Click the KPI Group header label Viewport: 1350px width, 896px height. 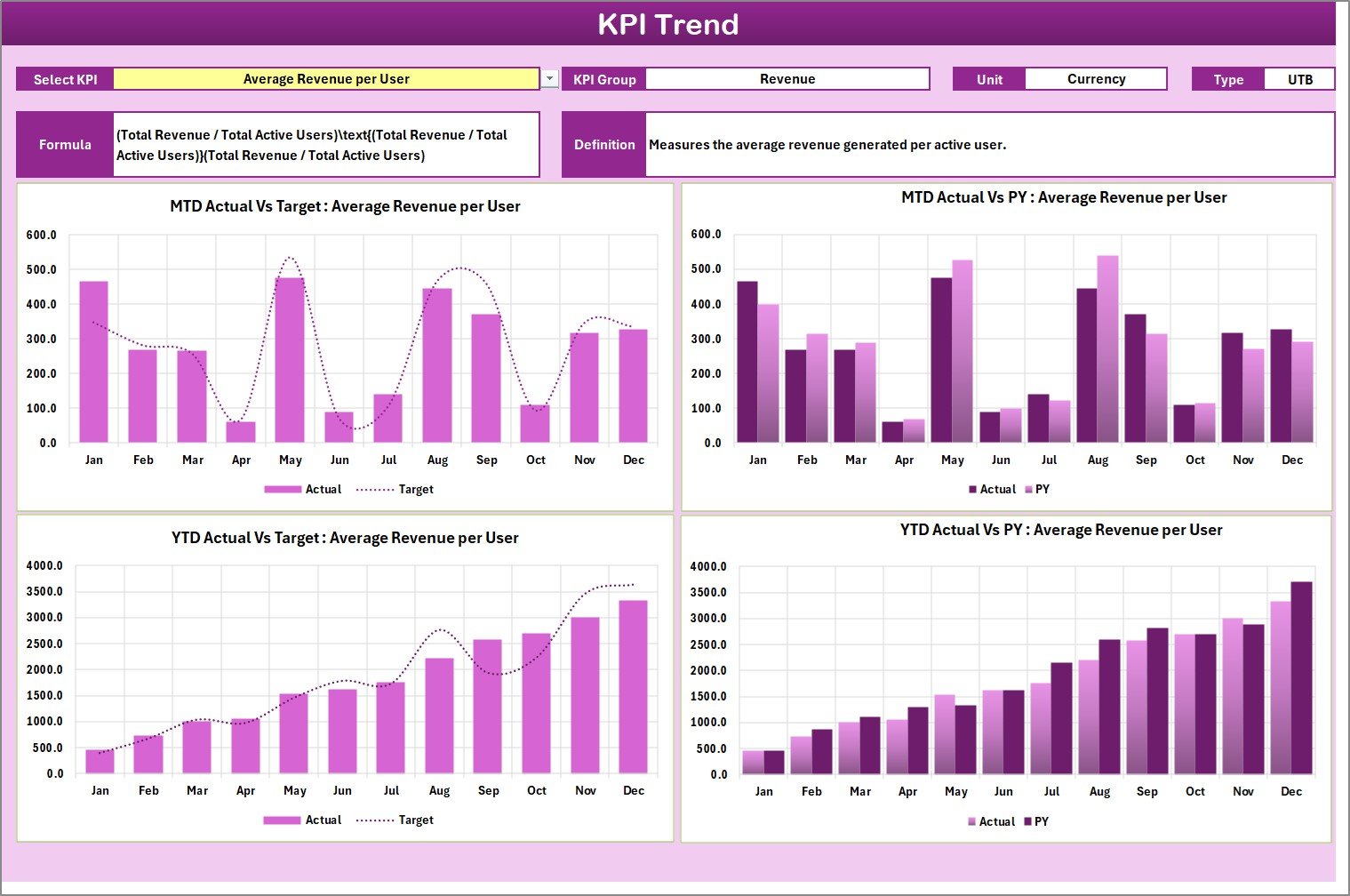coord(603,78)
